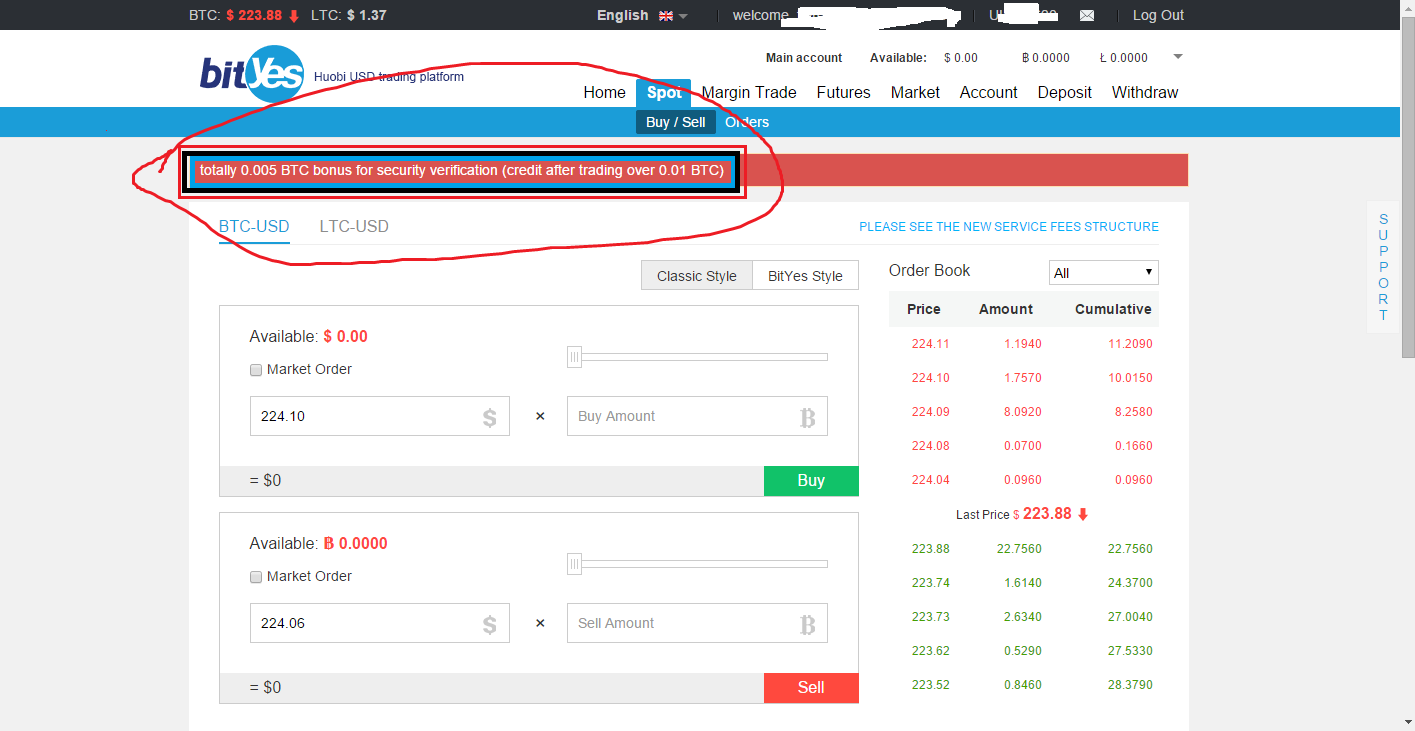Open the Deposit page
Screen dimensions: 1415x731
(1064, 92)
